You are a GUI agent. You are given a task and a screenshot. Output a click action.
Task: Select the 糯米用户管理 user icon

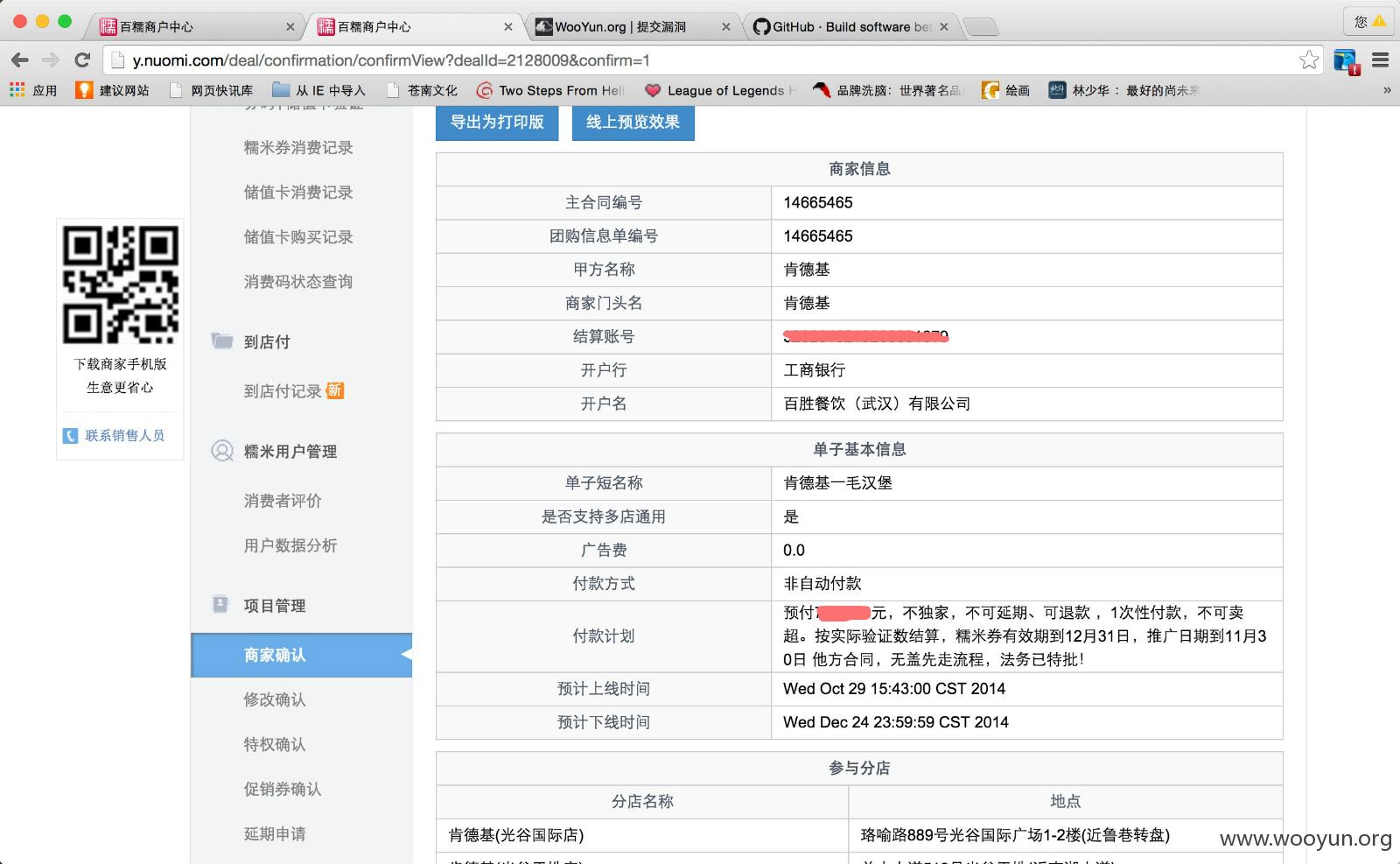(222, 451)
